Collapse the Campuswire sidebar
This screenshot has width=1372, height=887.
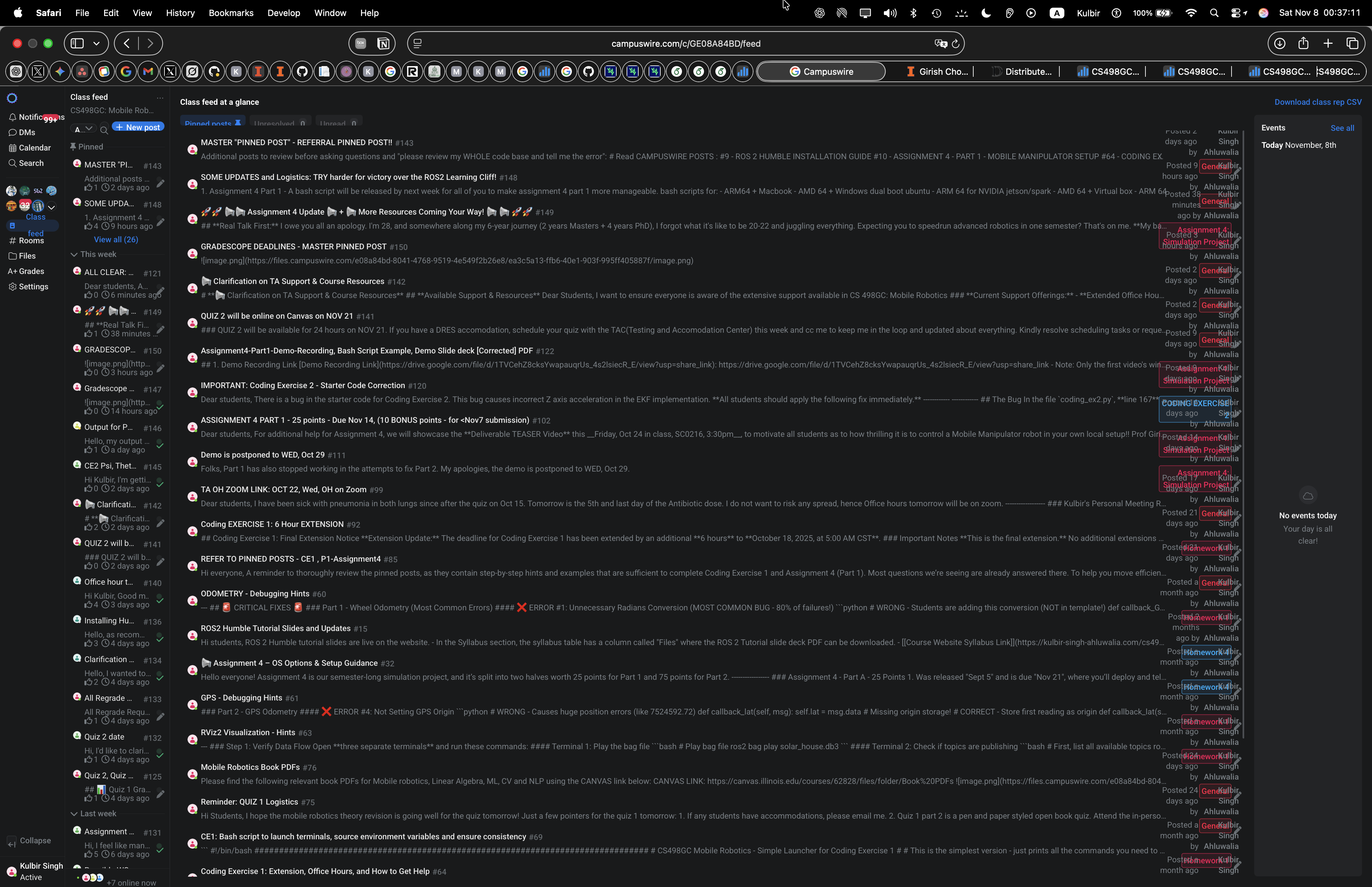29,841
